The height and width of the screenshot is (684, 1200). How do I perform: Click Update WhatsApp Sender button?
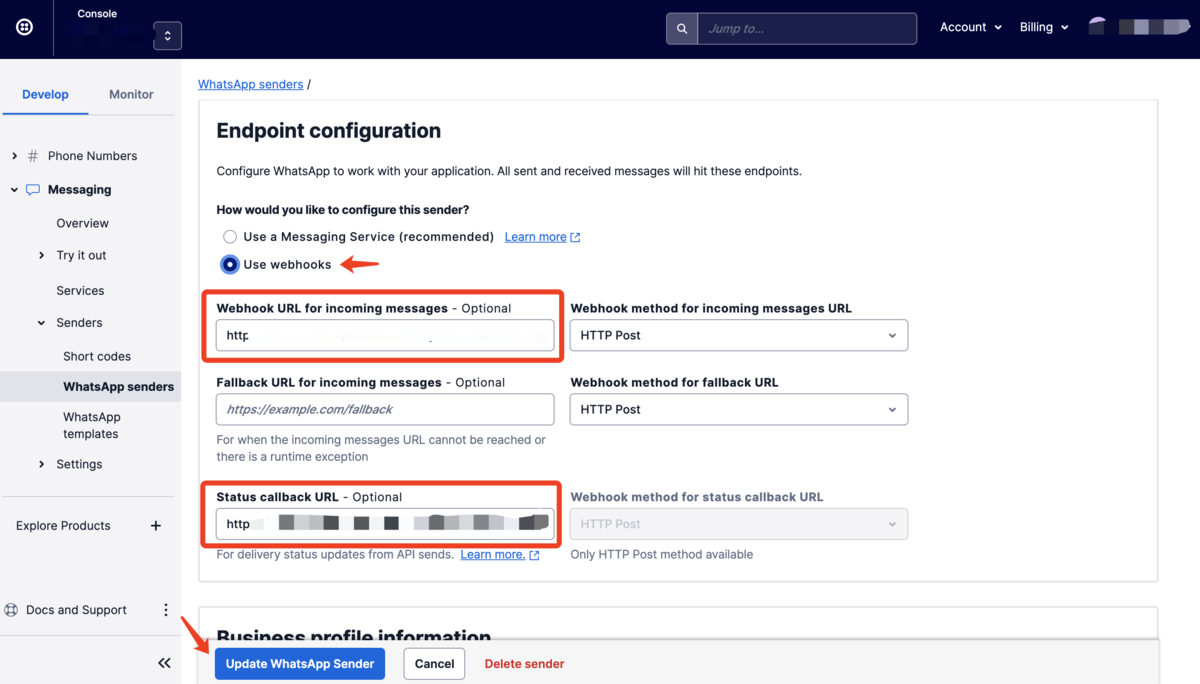click(x=300, y=664)
